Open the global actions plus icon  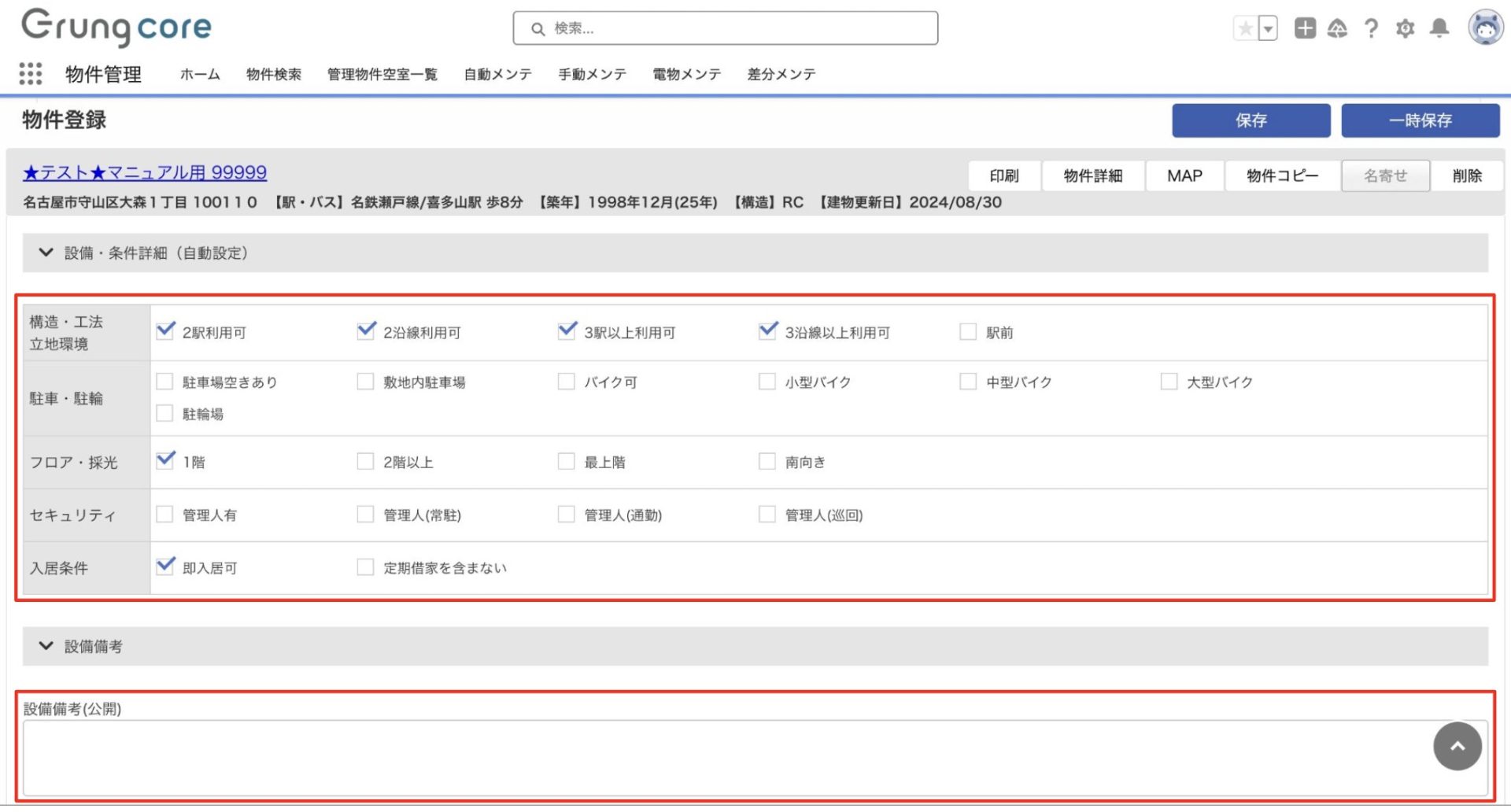[x=1305, y=29]
